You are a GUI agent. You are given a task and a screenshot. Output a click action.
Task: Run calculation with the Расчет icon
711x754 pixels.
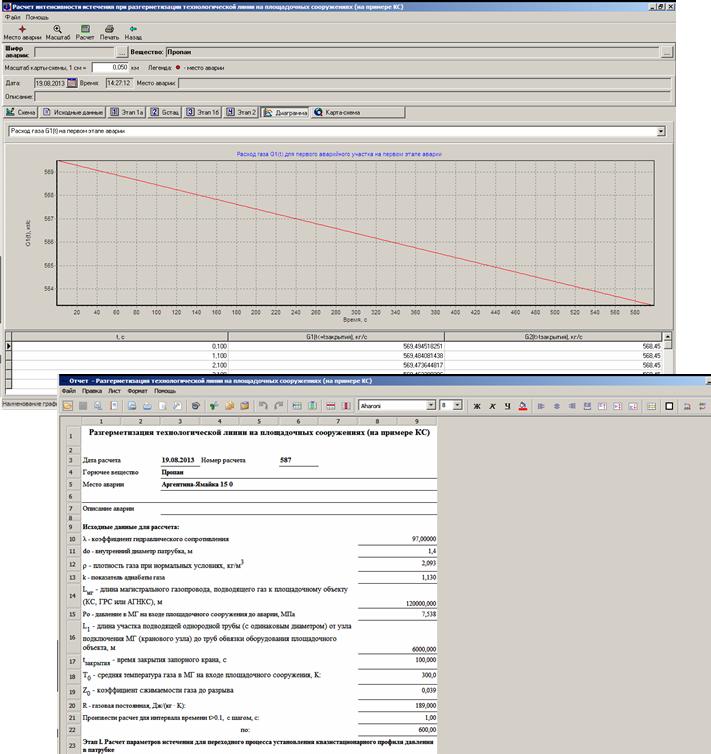(86, 30)
